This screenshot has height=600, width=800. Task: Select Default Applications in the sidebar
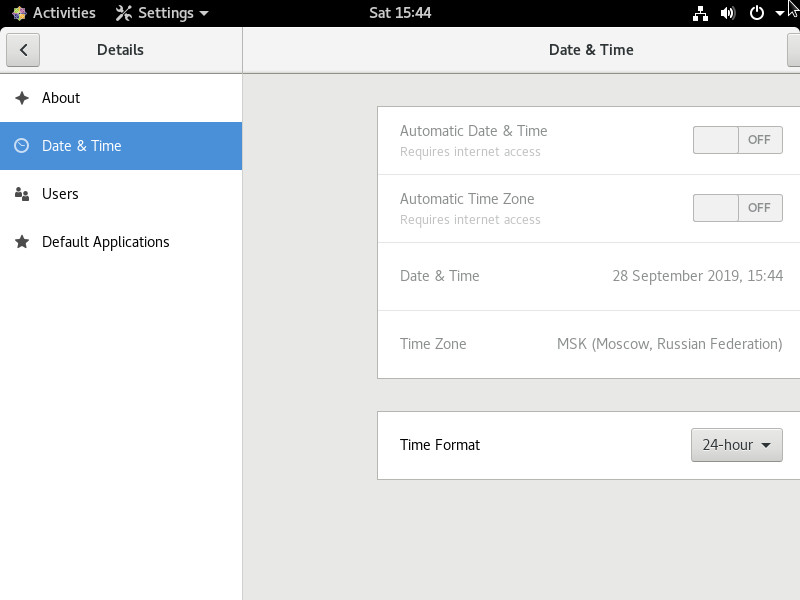coord(121,242)
